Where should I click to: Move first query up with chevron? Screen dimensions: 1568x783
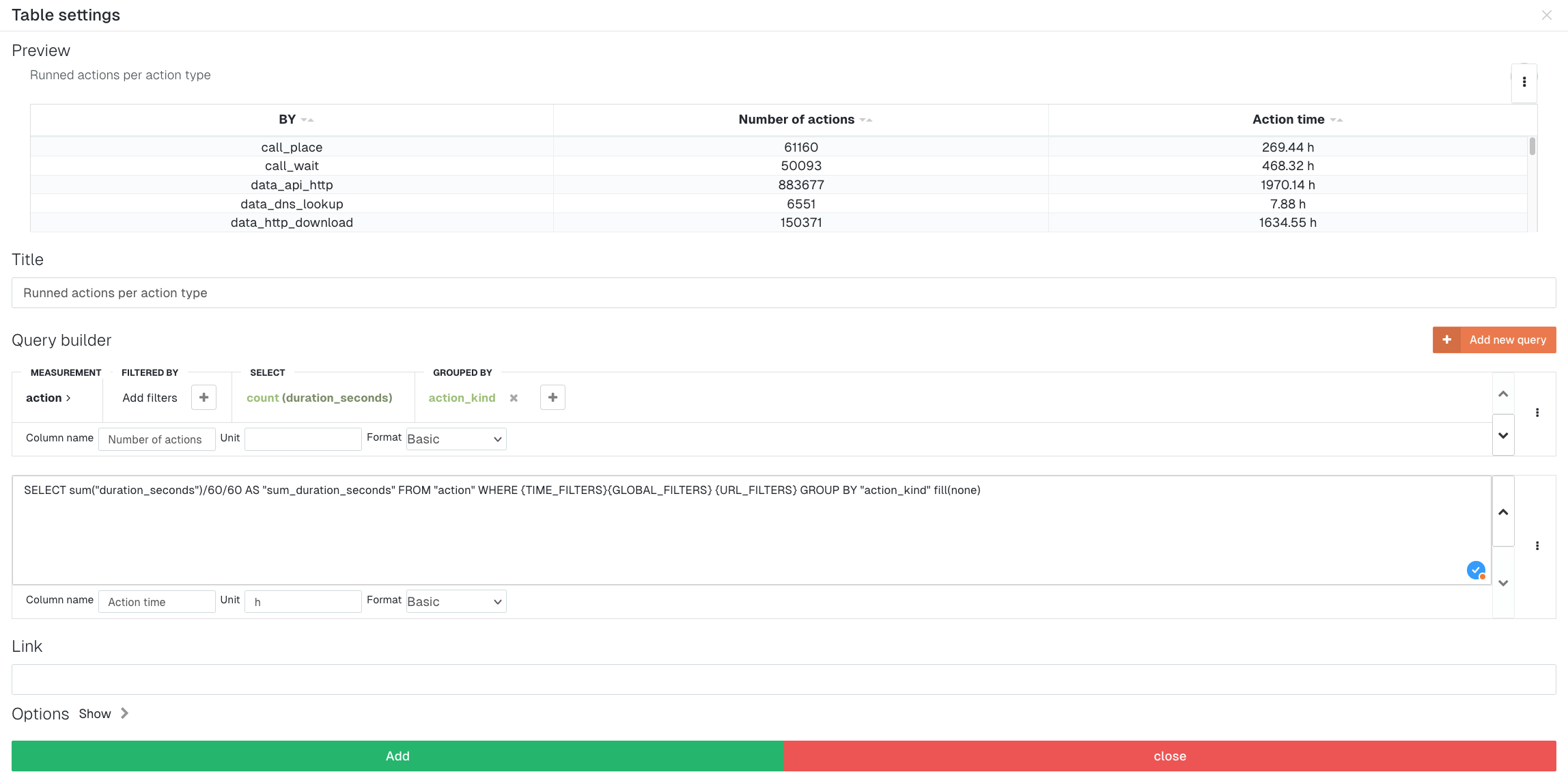(1503, 394)
